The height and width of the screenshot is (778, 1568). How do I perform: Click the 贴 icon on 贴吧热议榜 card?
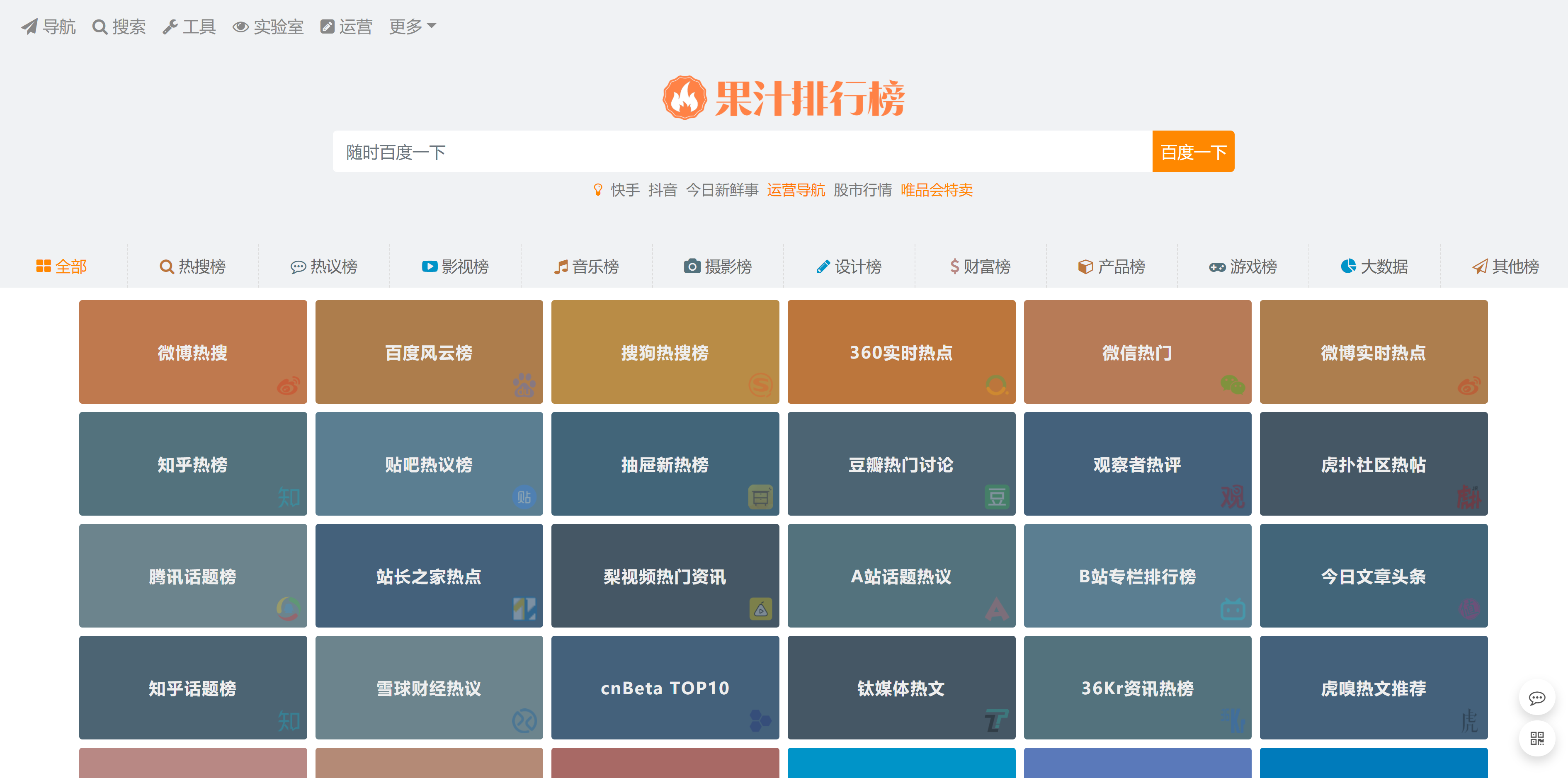pos(524,497)
